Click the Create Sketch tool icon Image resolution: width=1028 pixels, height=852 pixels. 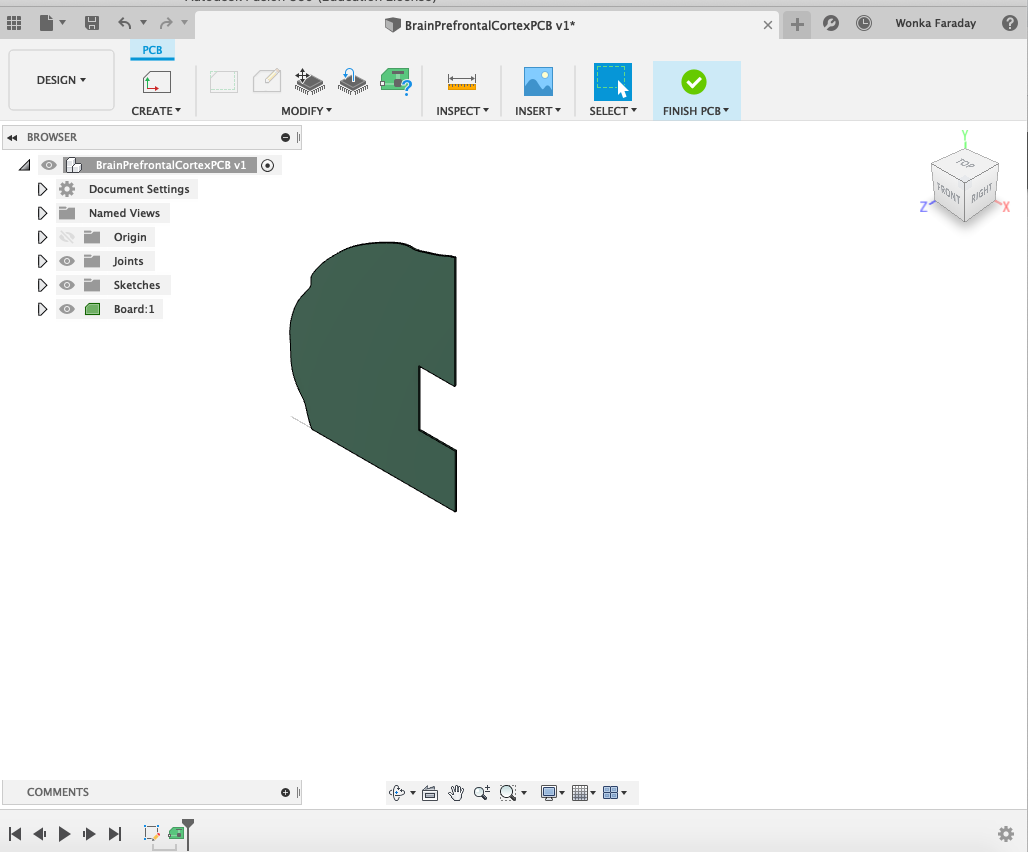156,82
